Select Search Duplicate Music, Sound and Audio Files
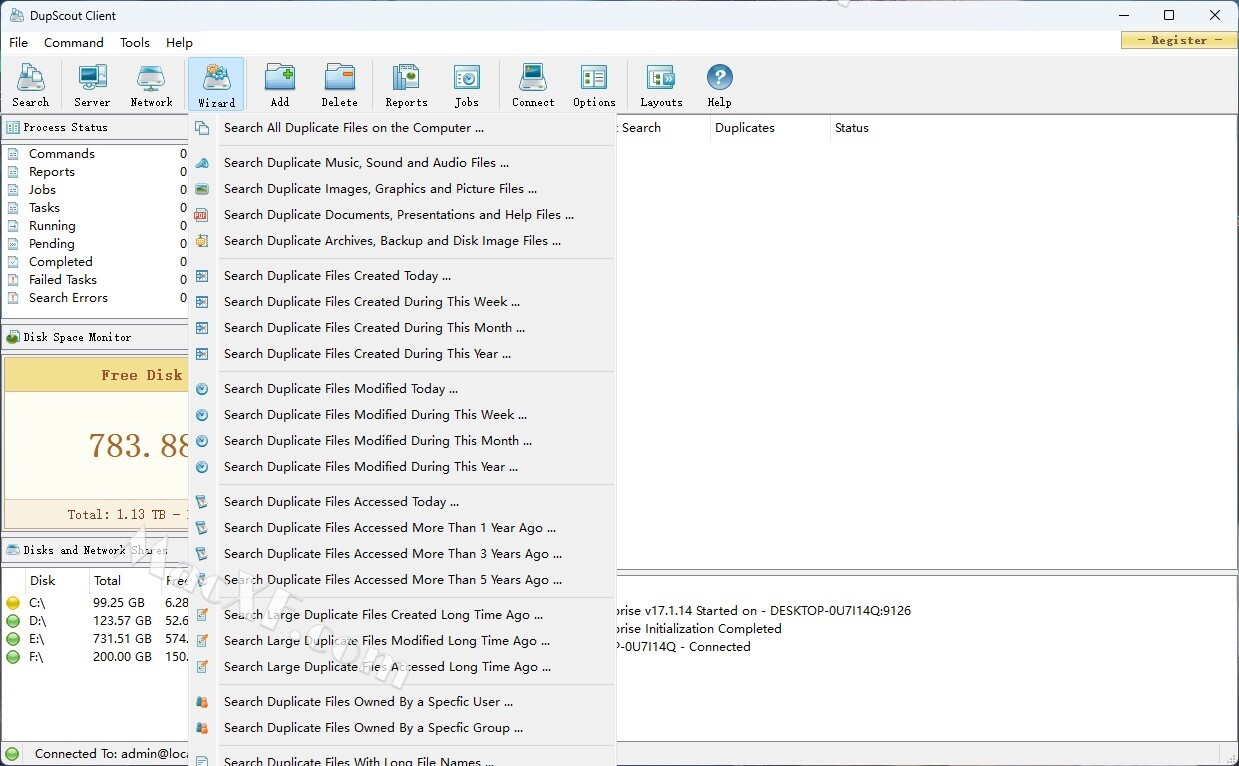Screen dimensions: 1239x766 (402, 163)
